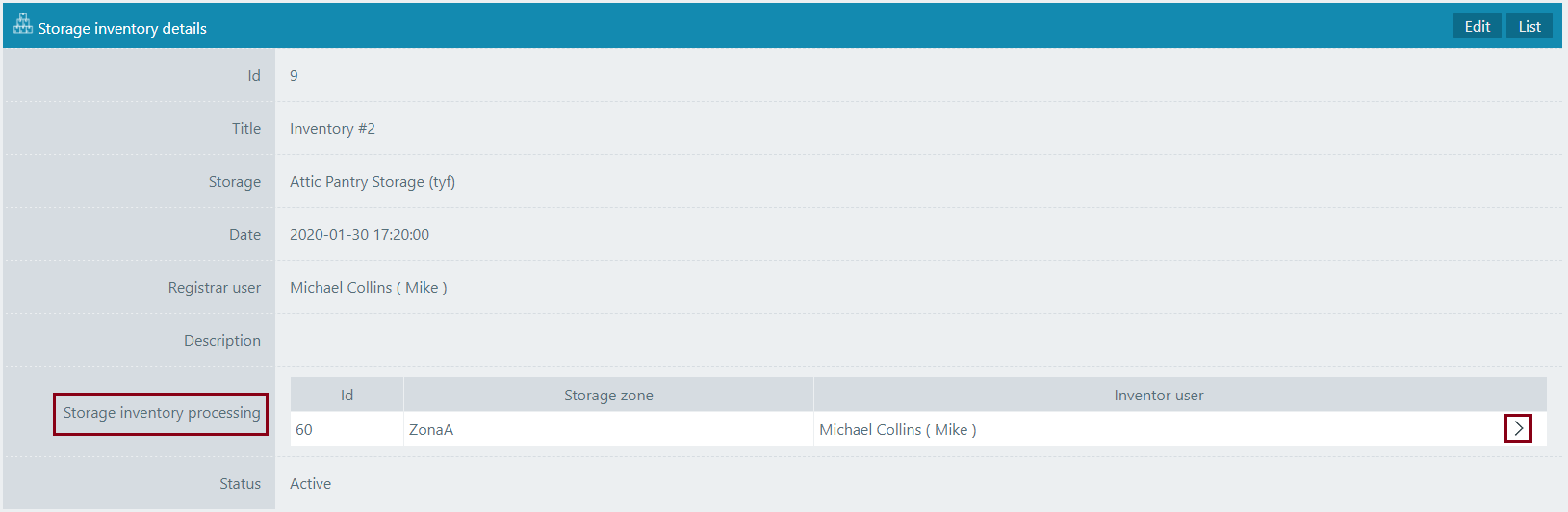This screenshot has width=1568, height=512.
Task: Click the table's Id column header
Action: pos(347,396)
